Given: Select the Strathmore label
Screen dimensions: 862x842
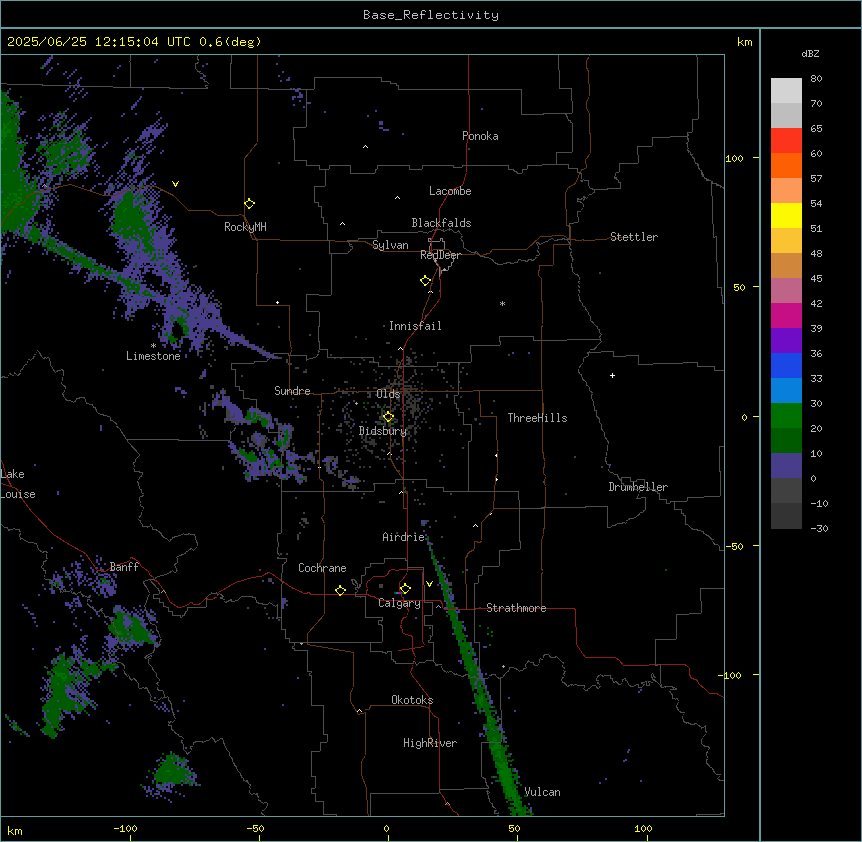Looking at the screenshot, I should click(x=516, y=608).
